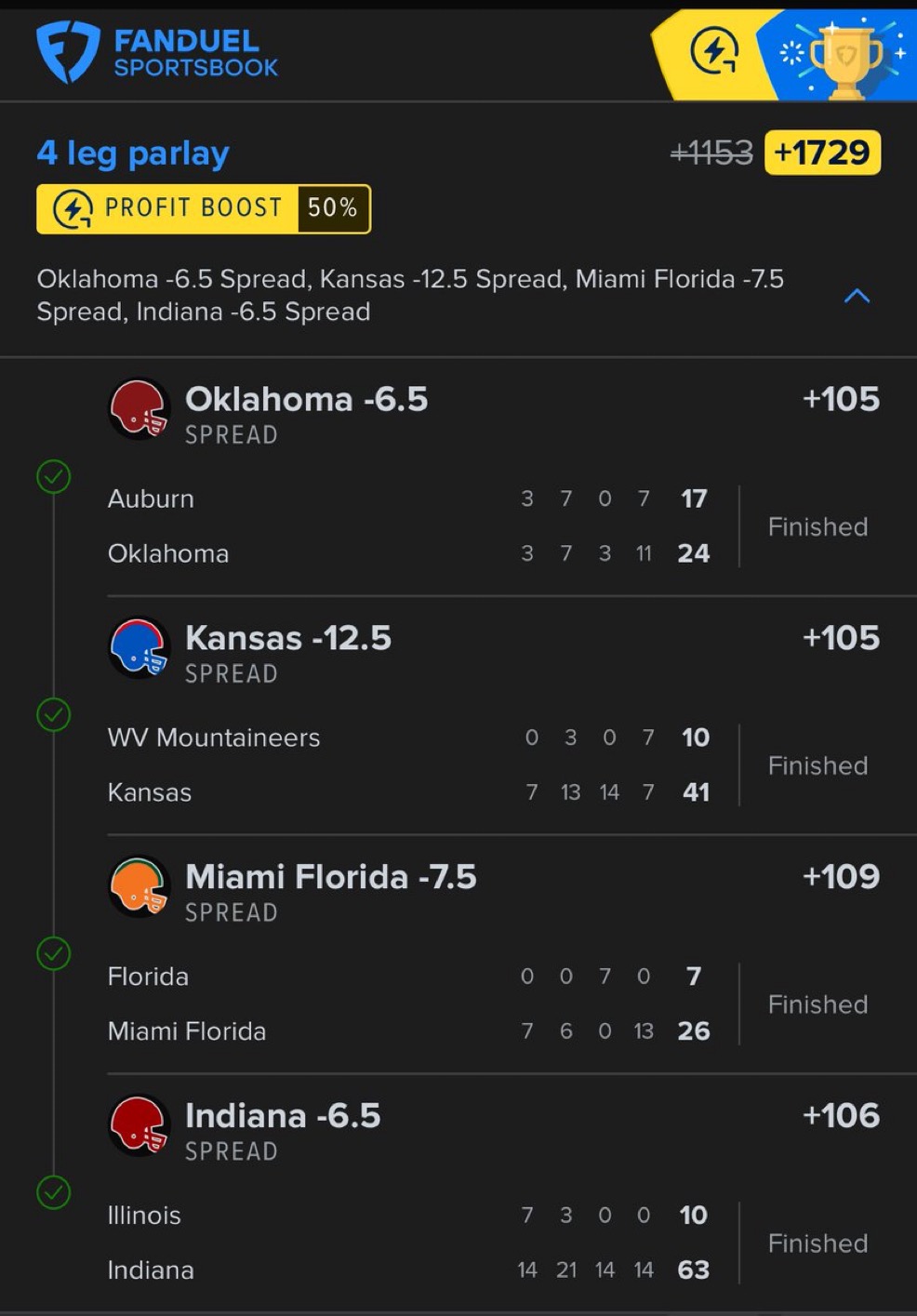Click the green checkmark beside Illinois game
Screen dimensions: 917x1316
click(54, 1192)
